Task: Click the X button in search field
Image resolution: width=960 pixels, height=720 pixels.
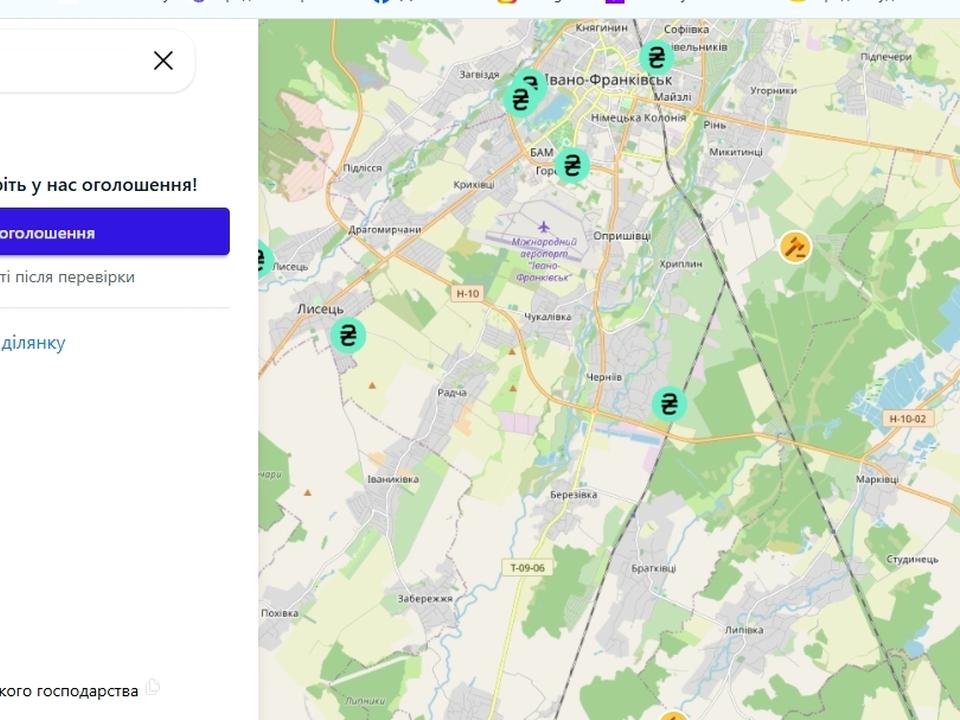Action: [x=163, y=61]
